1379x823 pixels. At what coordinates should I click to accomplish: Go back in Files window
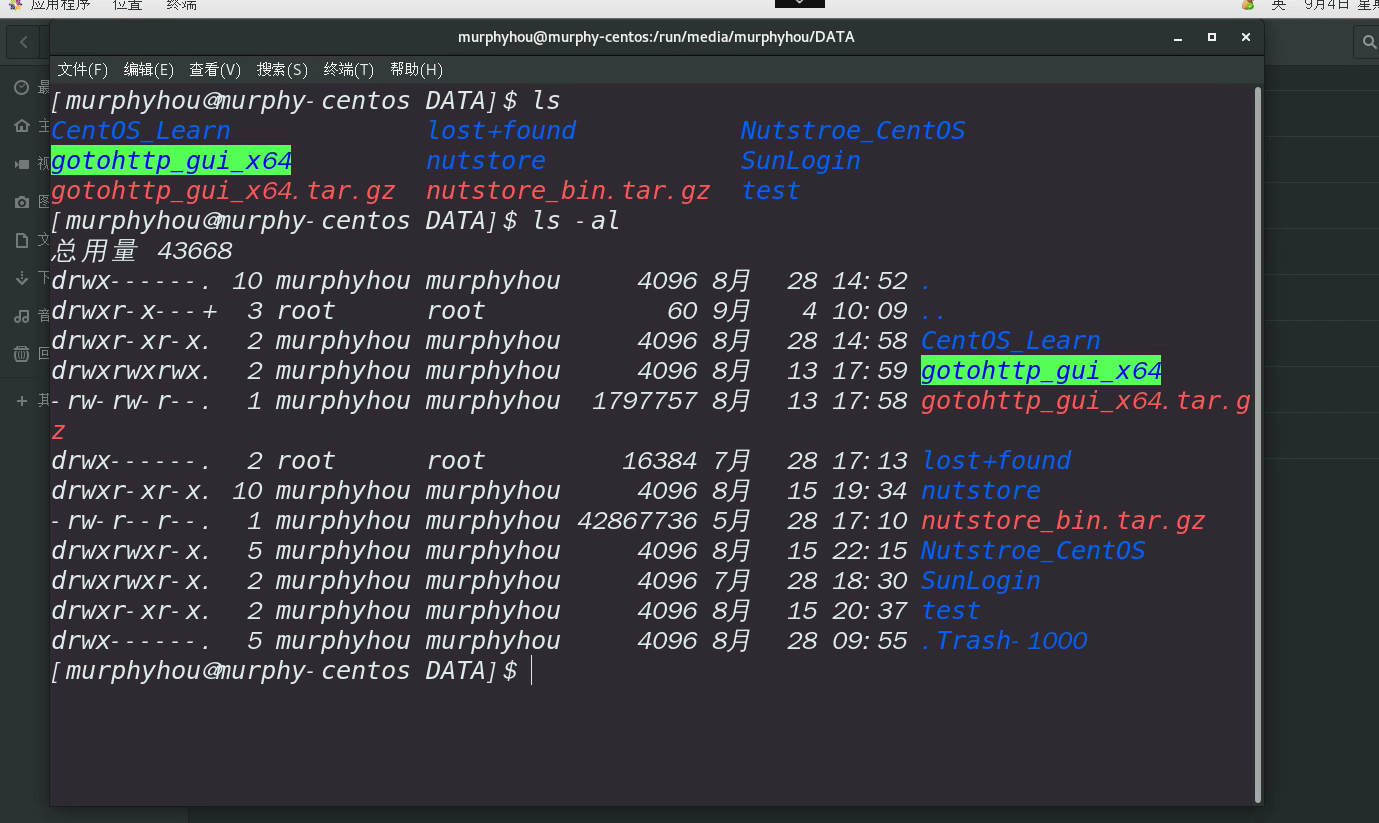pos(23,43)
